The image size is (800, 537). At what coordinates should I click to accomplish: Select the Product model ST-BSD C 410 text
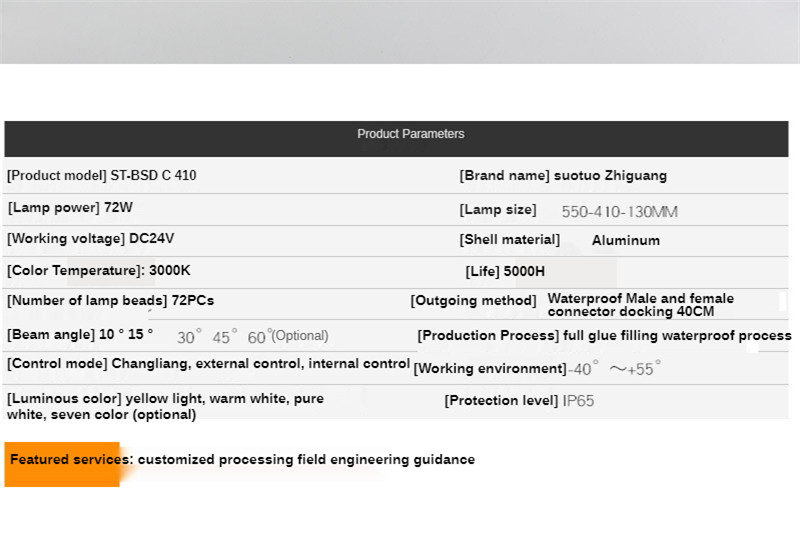[x=102, y=175]
